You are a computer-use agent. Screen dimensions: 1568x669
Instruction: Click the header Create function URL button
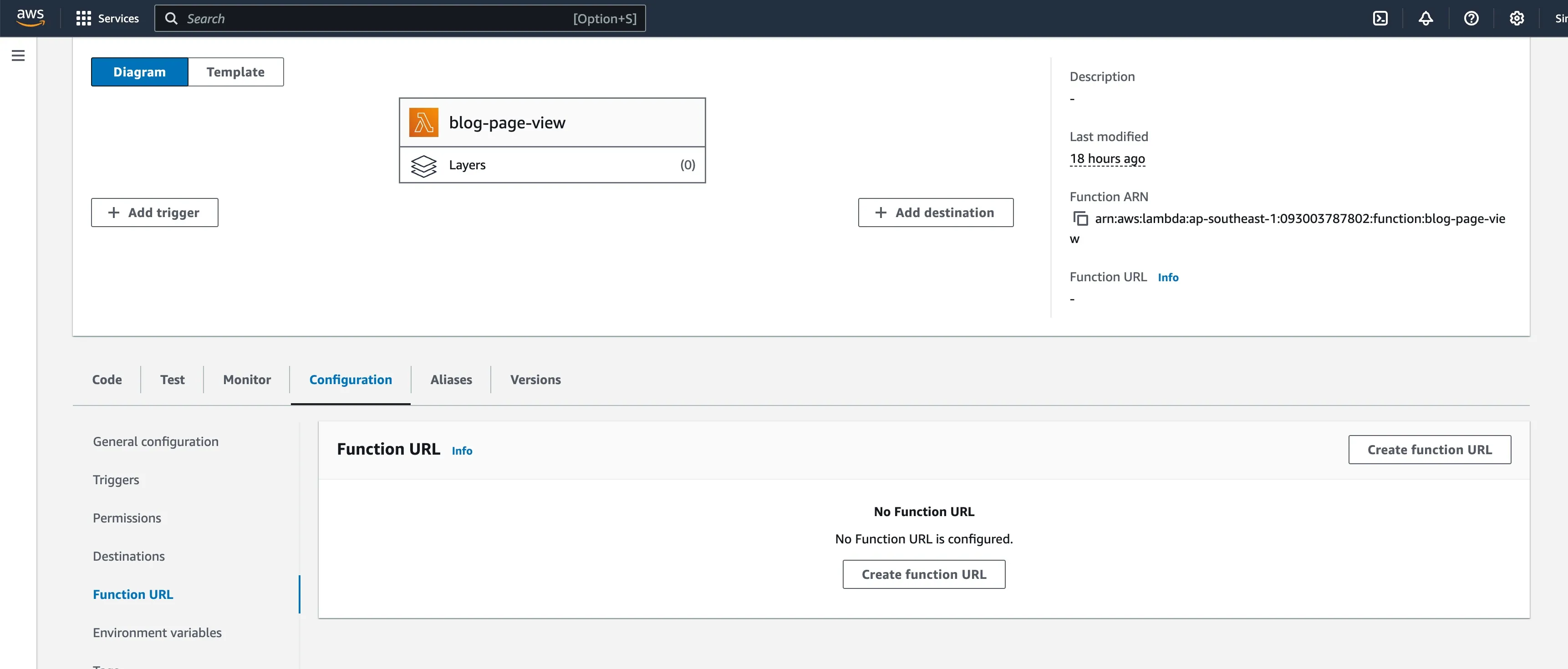tap(1429, 450)
